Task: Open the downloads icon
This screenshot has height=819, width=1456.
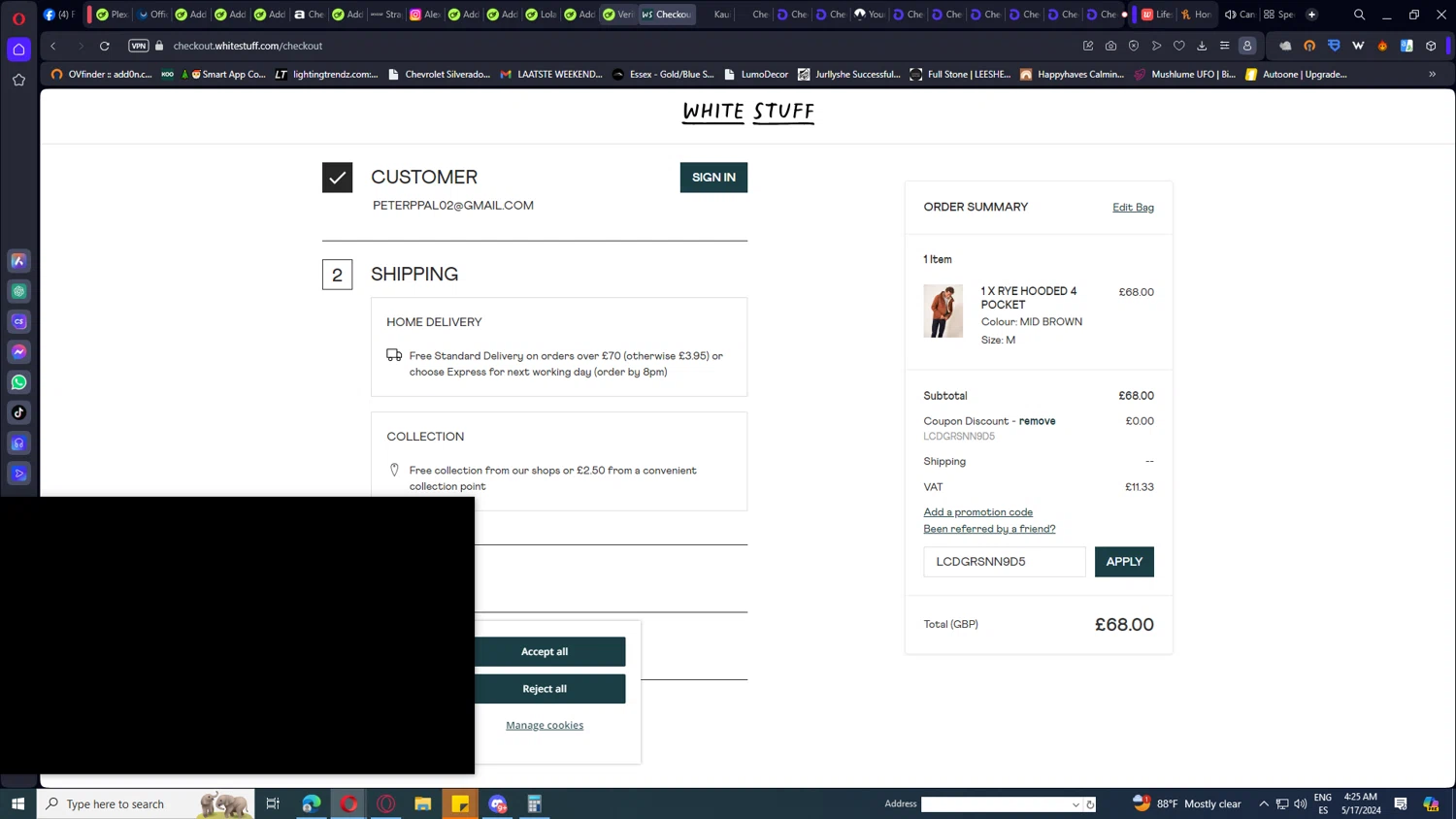Action: pyautogui.click(x=1202, y=46)
